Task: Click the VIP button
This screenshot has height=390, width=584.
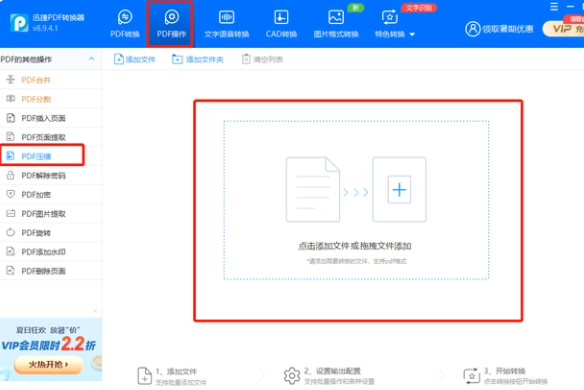Action: tap(564, 29)
